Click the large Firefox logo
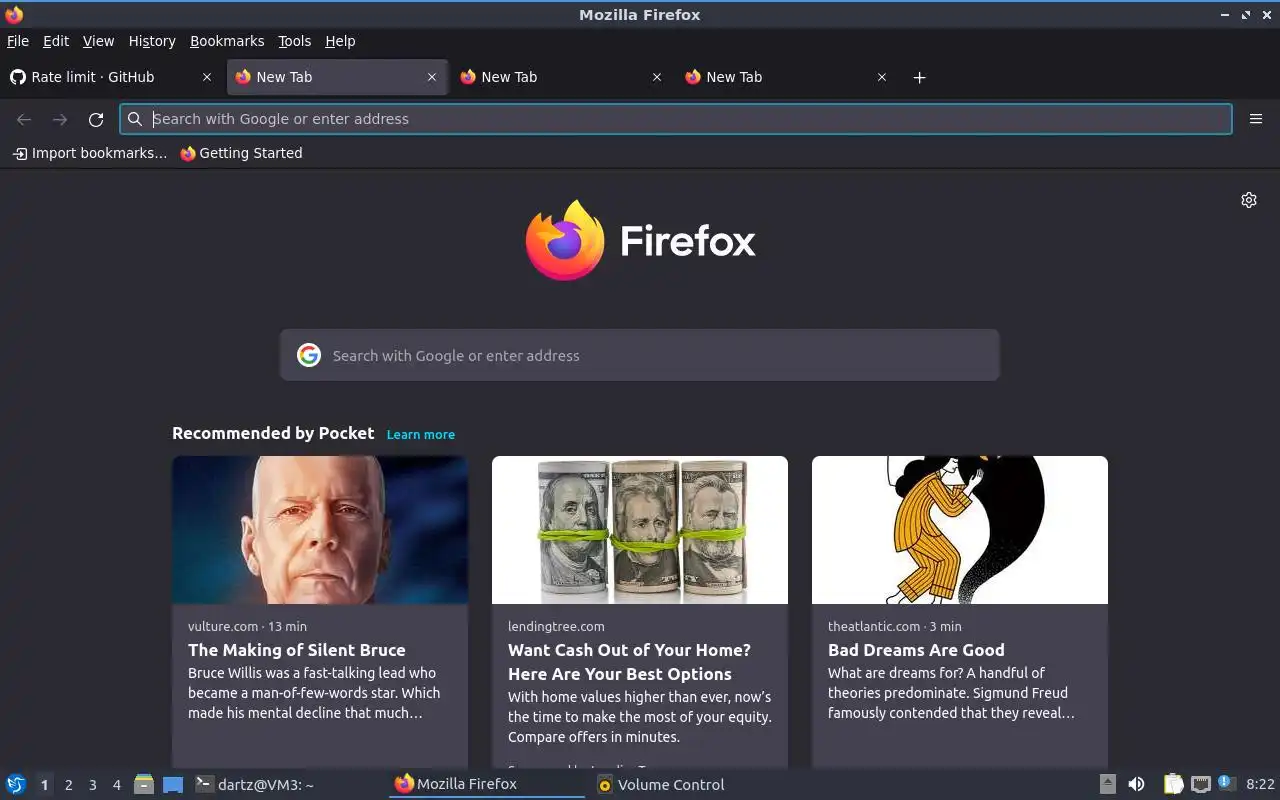 (x=565, y=240)
